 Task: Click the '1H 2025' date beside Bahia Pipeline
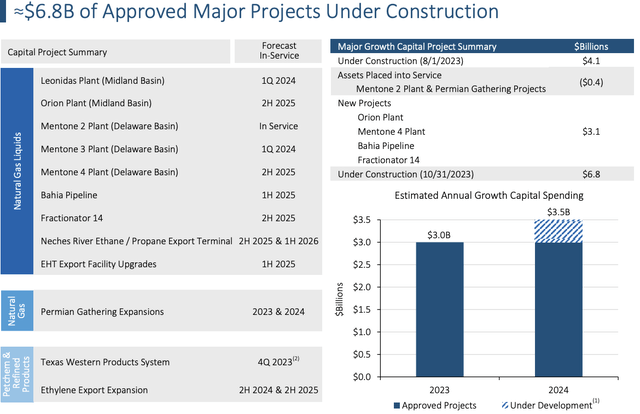pos(278,195)
